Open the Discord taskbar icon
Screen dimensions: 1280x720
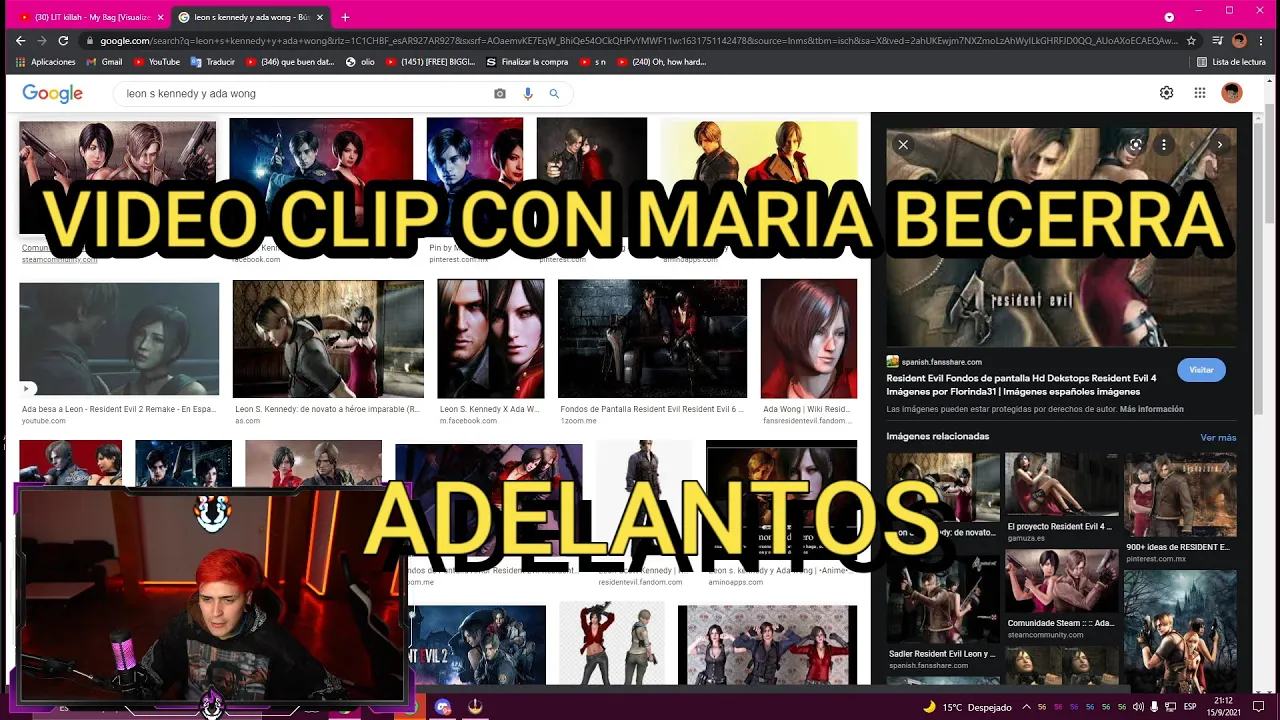pos(443,707)
